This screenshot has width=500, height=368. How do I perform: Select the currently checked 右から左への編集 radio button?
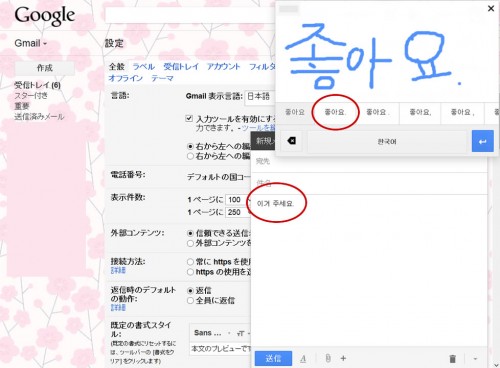(190, 146)
